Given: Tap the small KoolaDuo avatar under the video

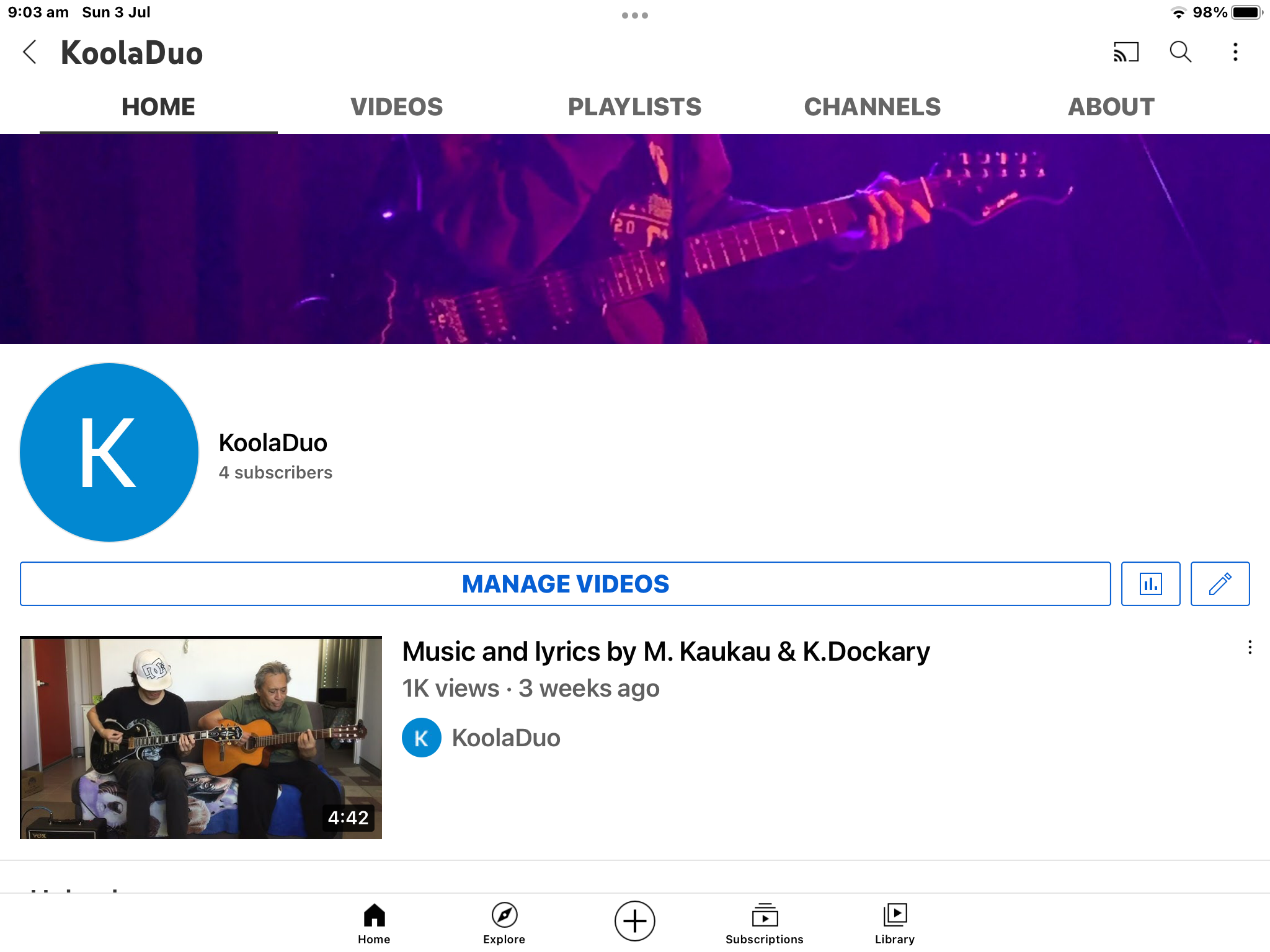Looking at the screenshot, I should click(422, 738).
